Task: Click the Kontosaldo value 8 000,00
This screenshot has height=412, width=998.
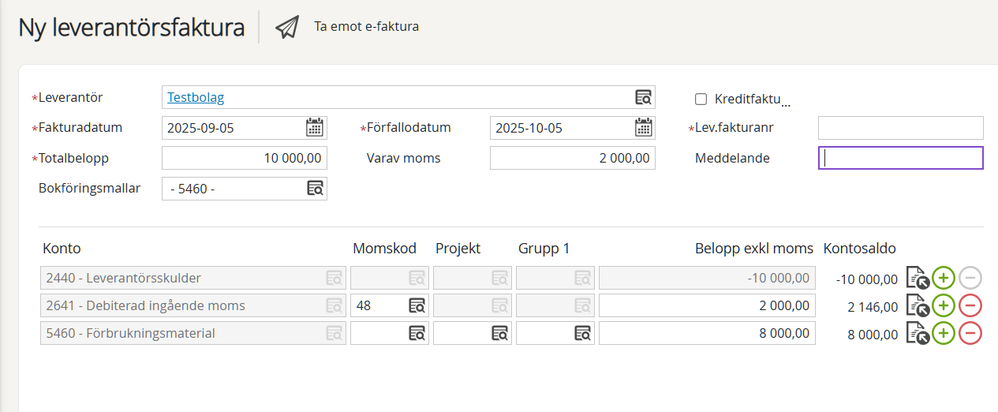Action: pyautogui.click(x=873, y=334)
